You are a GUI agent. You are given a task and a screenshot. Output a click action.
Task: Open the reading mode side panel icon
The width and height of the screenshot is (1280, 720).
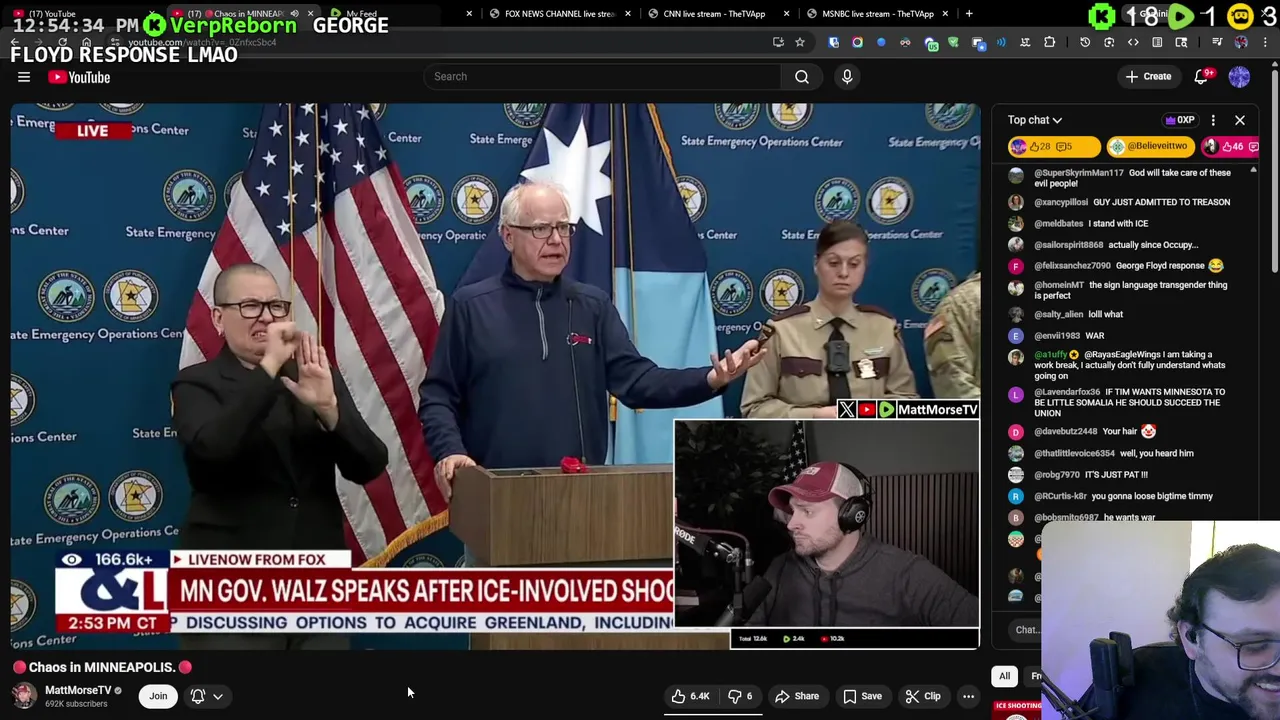[x=1157, y=42]
